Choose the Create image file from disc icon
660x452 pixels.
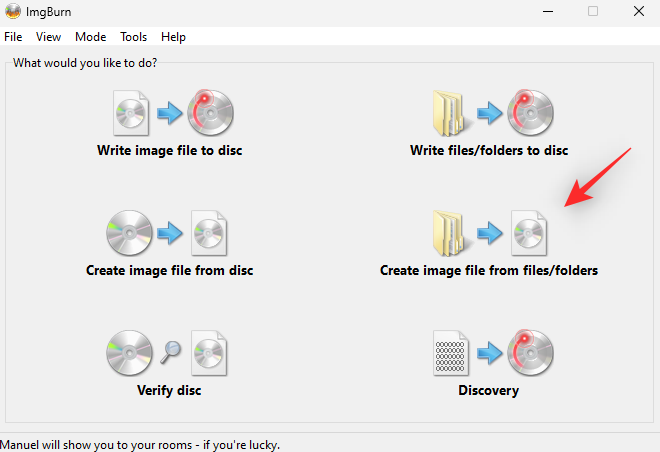(167, 233)
